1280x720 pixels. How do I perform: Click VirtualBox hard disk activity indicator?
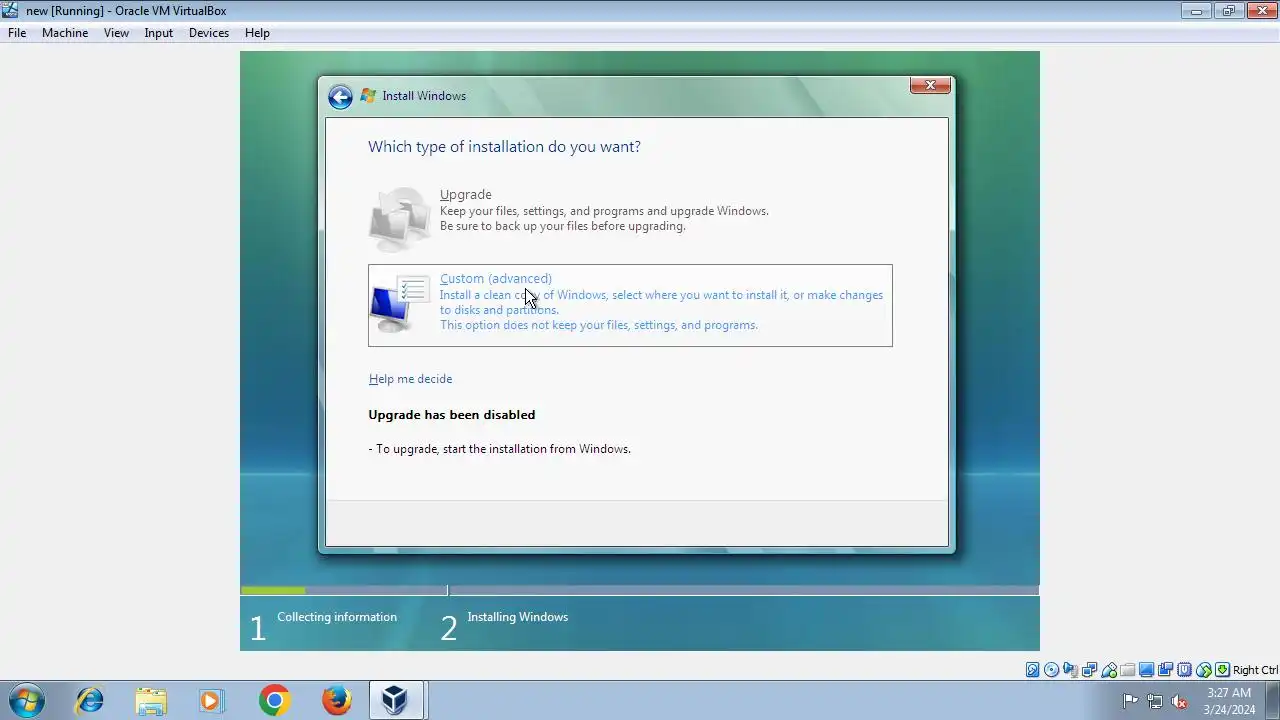(1033, 670)
